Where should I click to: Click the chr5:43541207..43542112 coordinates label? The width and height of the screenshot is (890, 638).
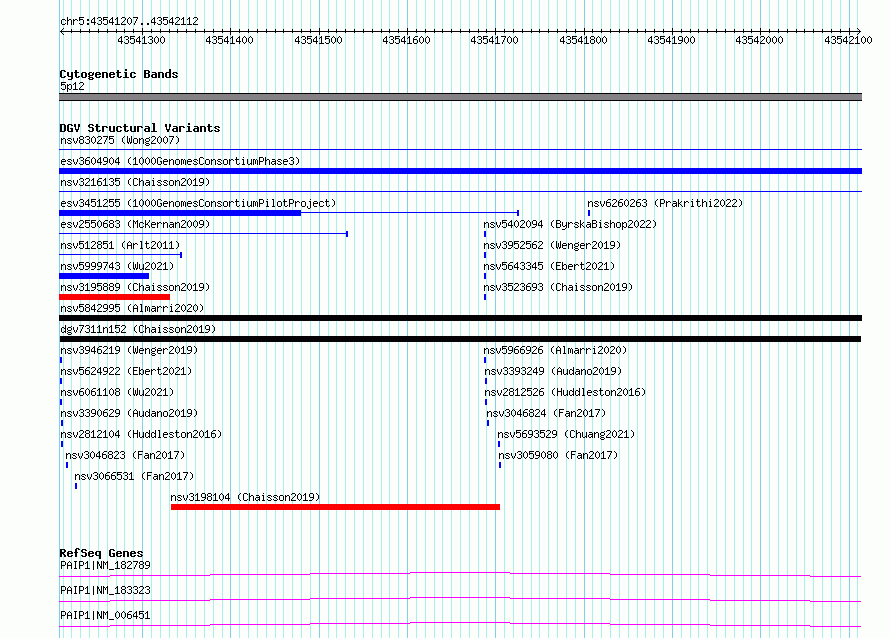[x=129, y=21]
